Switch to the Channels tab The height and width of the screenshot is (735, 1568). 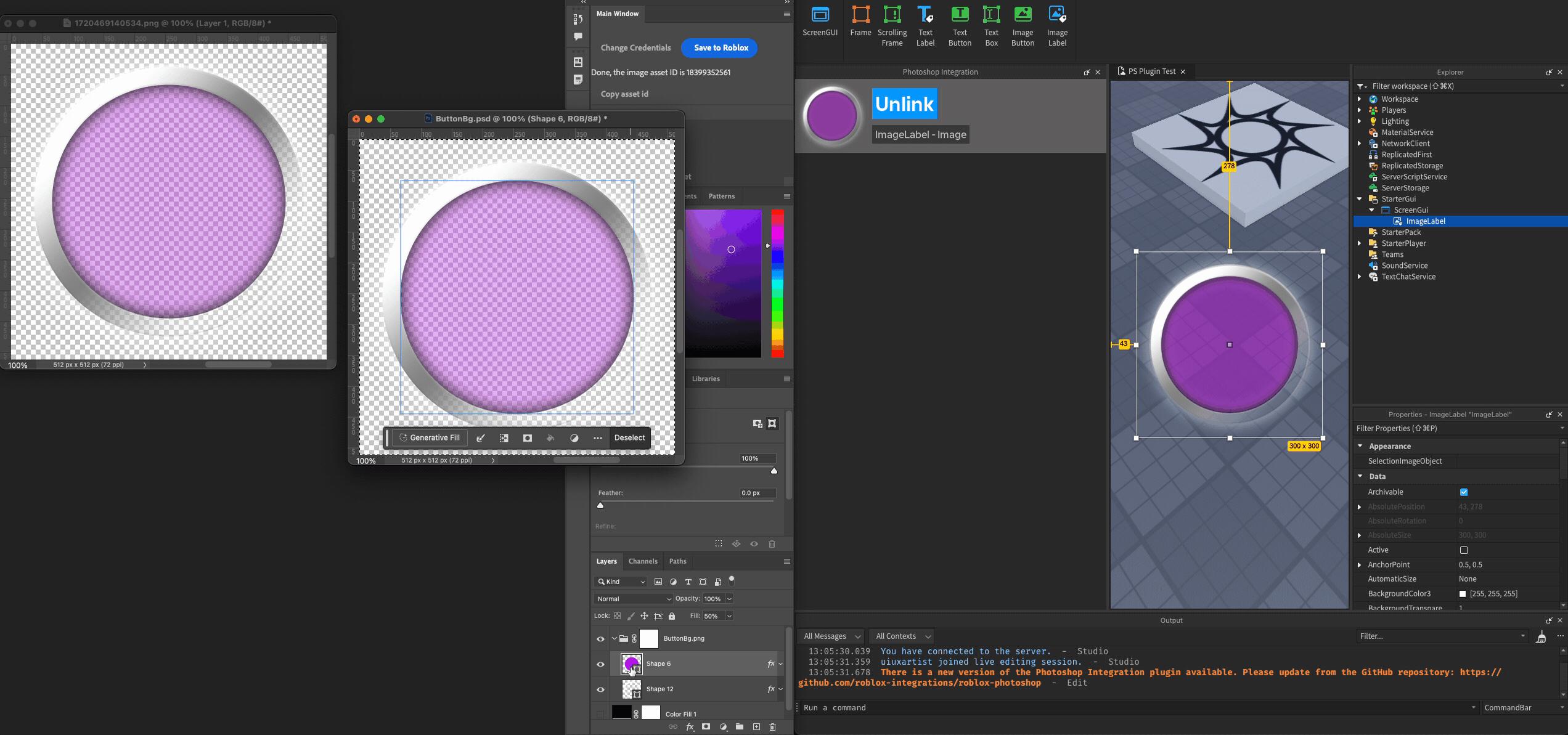tap(642, 561)
